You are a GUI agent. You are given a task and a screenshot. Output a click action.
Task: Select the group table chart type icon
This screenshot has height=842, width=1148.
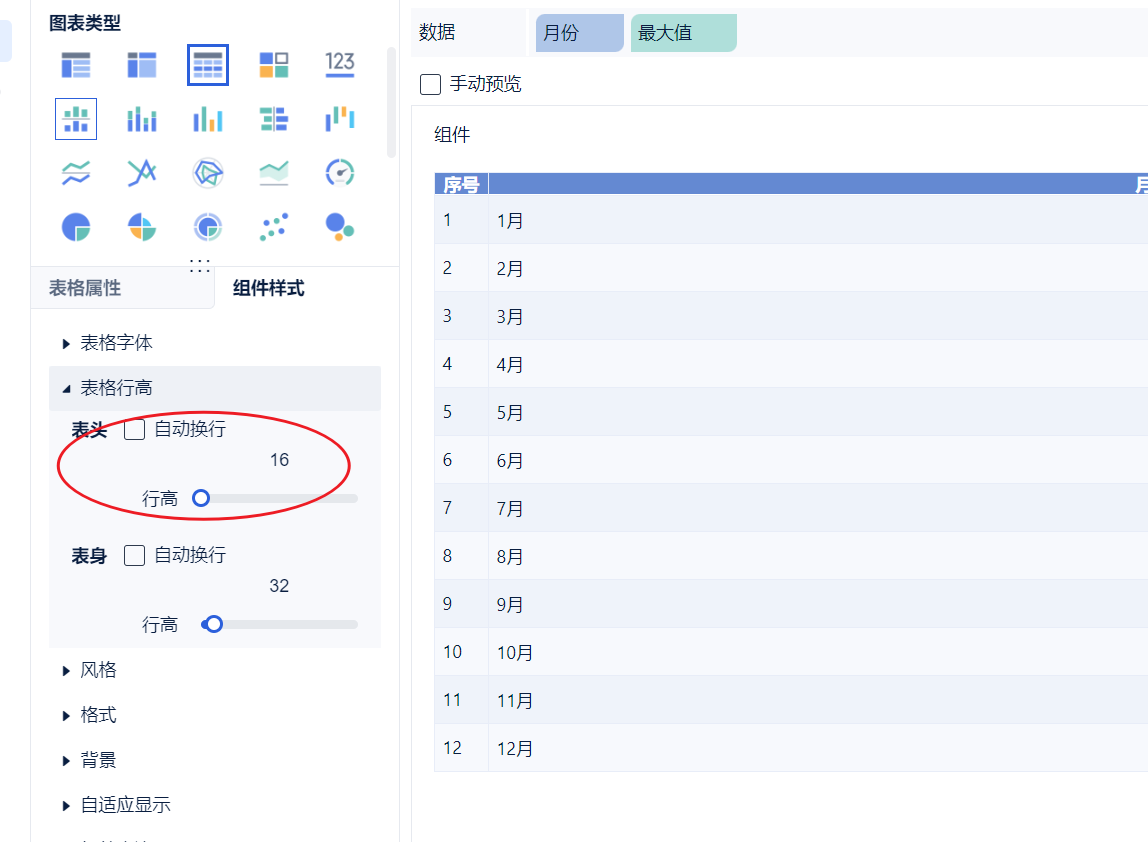click(76, 65)
